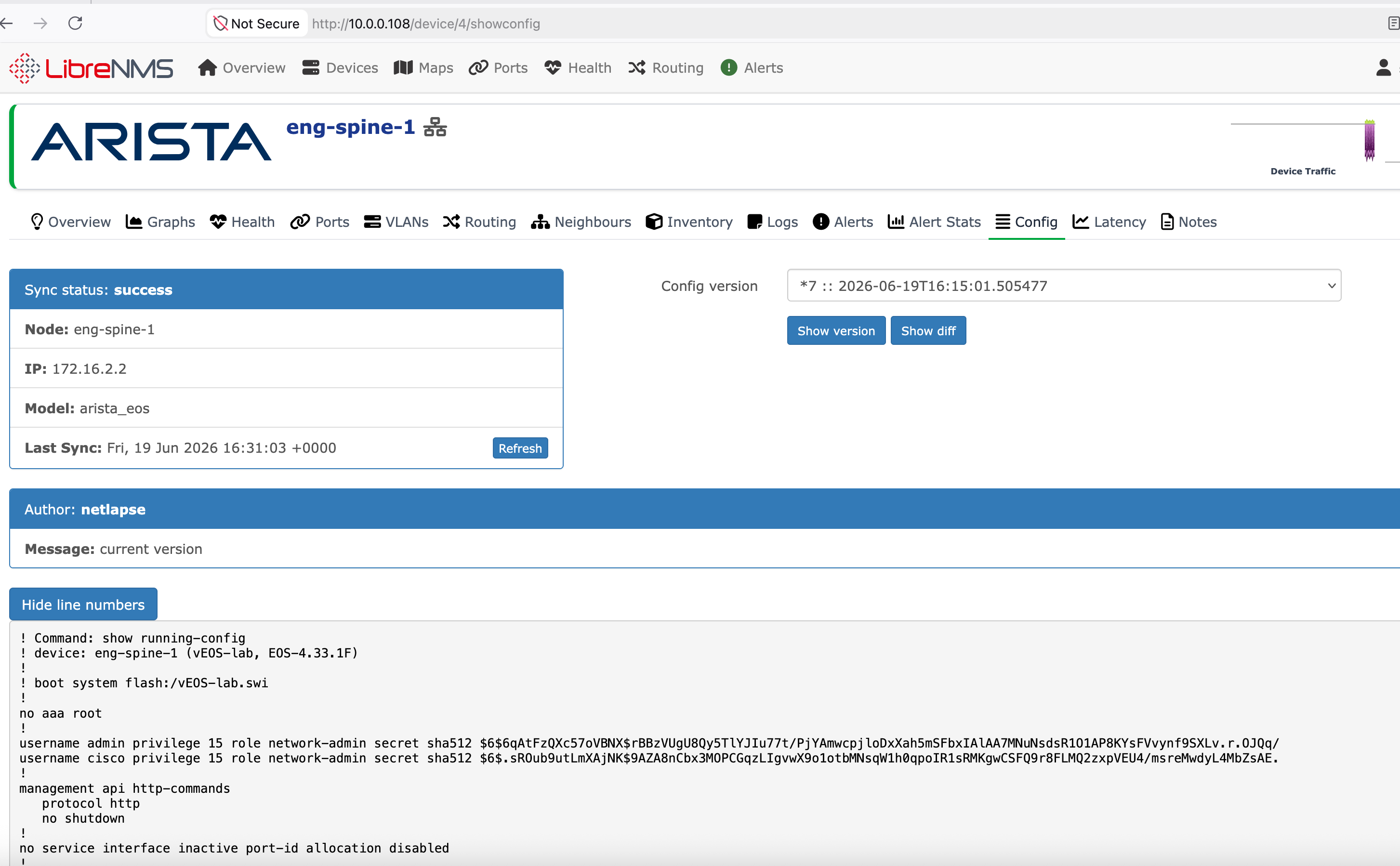Click the Arista vendor logo
The height and width of the screenshot is (866, 1400).
coord(151,142)
